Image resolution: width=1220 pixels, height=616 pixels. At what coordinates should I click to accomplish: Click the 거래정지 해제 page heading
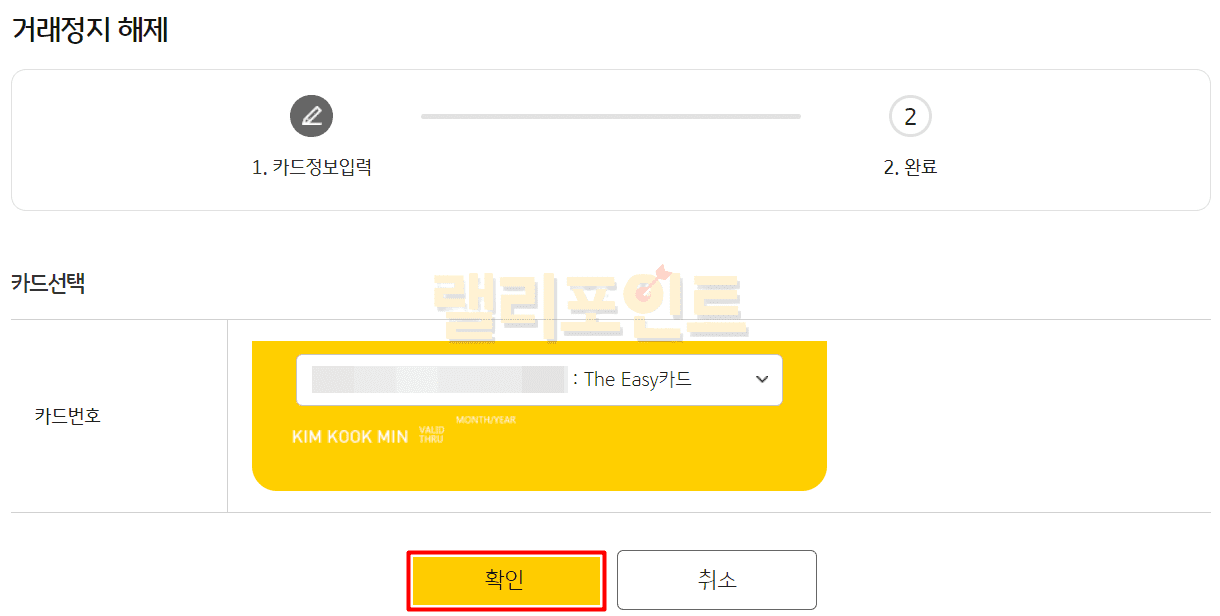click(x=90, y=31)
